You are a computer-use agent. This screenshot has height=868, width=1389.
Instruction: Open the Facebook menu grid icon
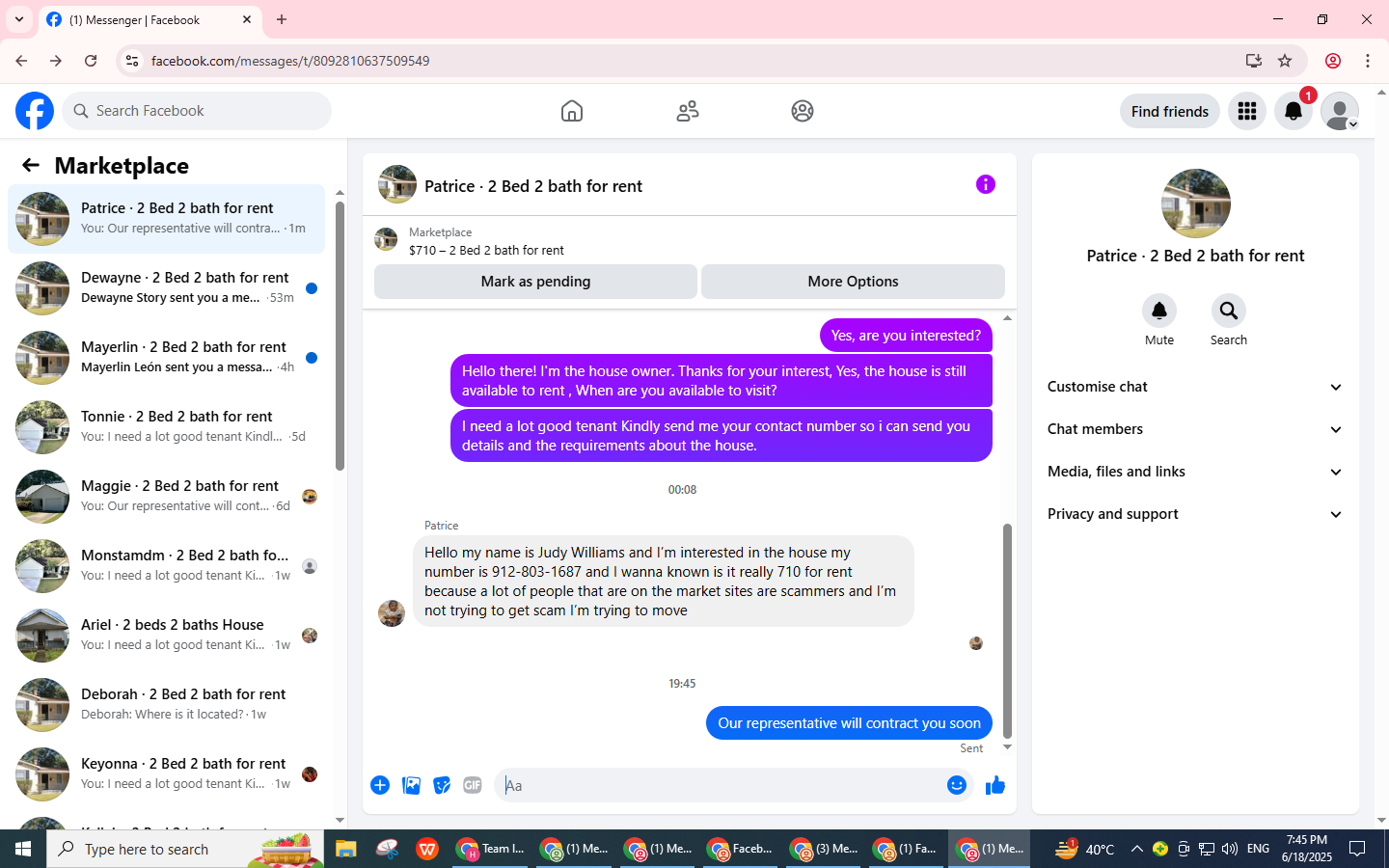[x=1247, y=111]
